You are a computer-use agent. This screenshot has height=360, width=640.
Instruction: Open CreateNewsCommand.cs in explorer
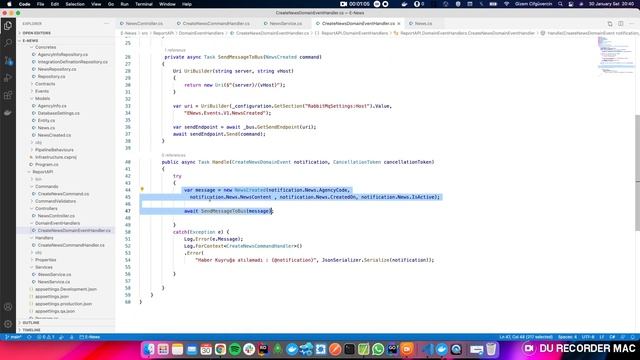63,194
